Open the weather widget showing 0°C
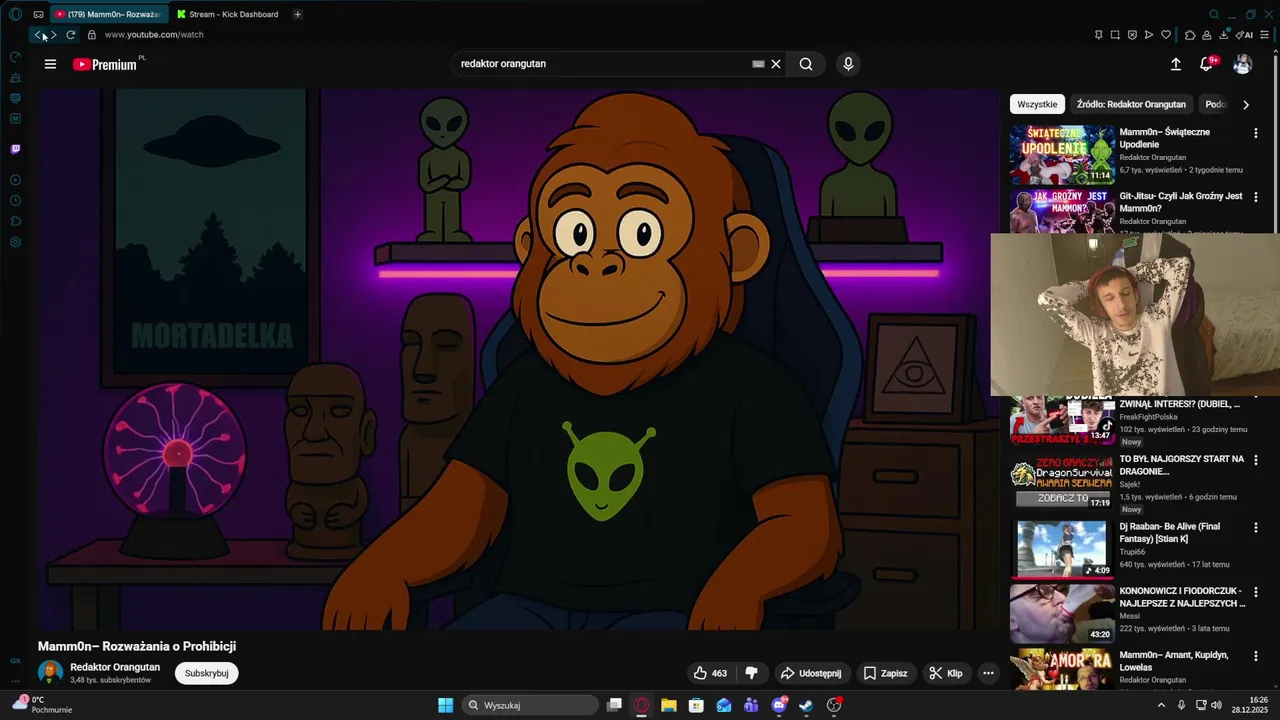1280x720 pixels. tap(42, 705)
